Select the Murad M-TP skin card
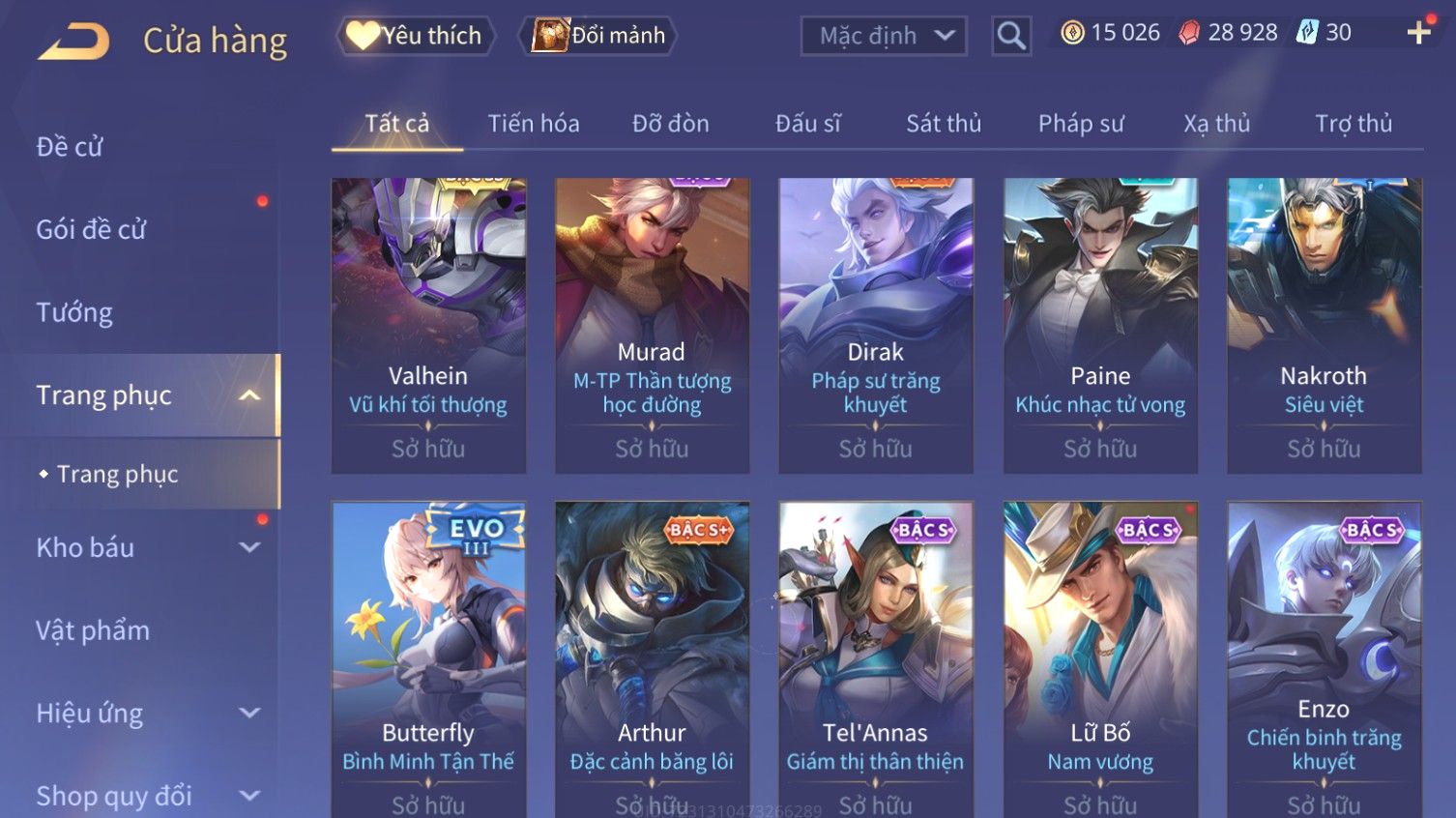This screenshot has width=1456, height=818. point(652,326)
